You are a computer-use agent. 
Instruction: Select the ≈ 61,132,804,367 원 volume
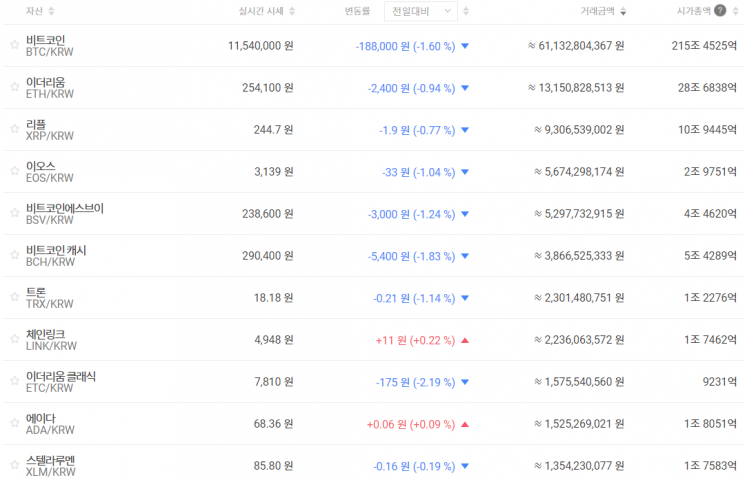tap(576, 46)
